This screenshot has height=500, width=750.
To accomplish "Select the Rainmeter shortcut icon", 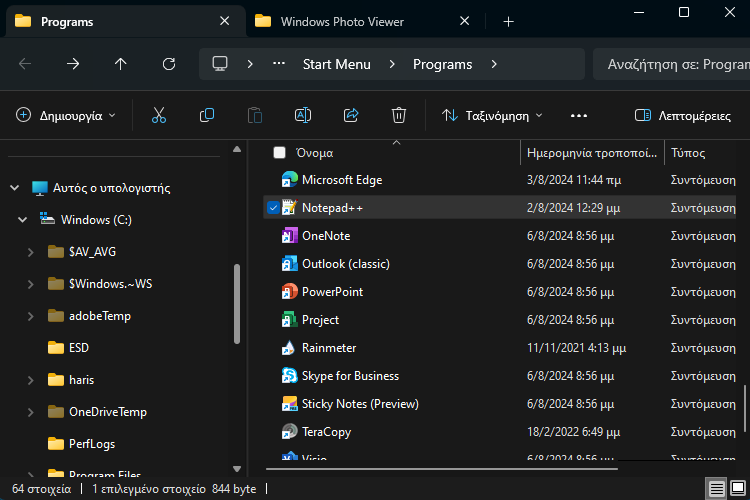I will (x=289, y=348).
